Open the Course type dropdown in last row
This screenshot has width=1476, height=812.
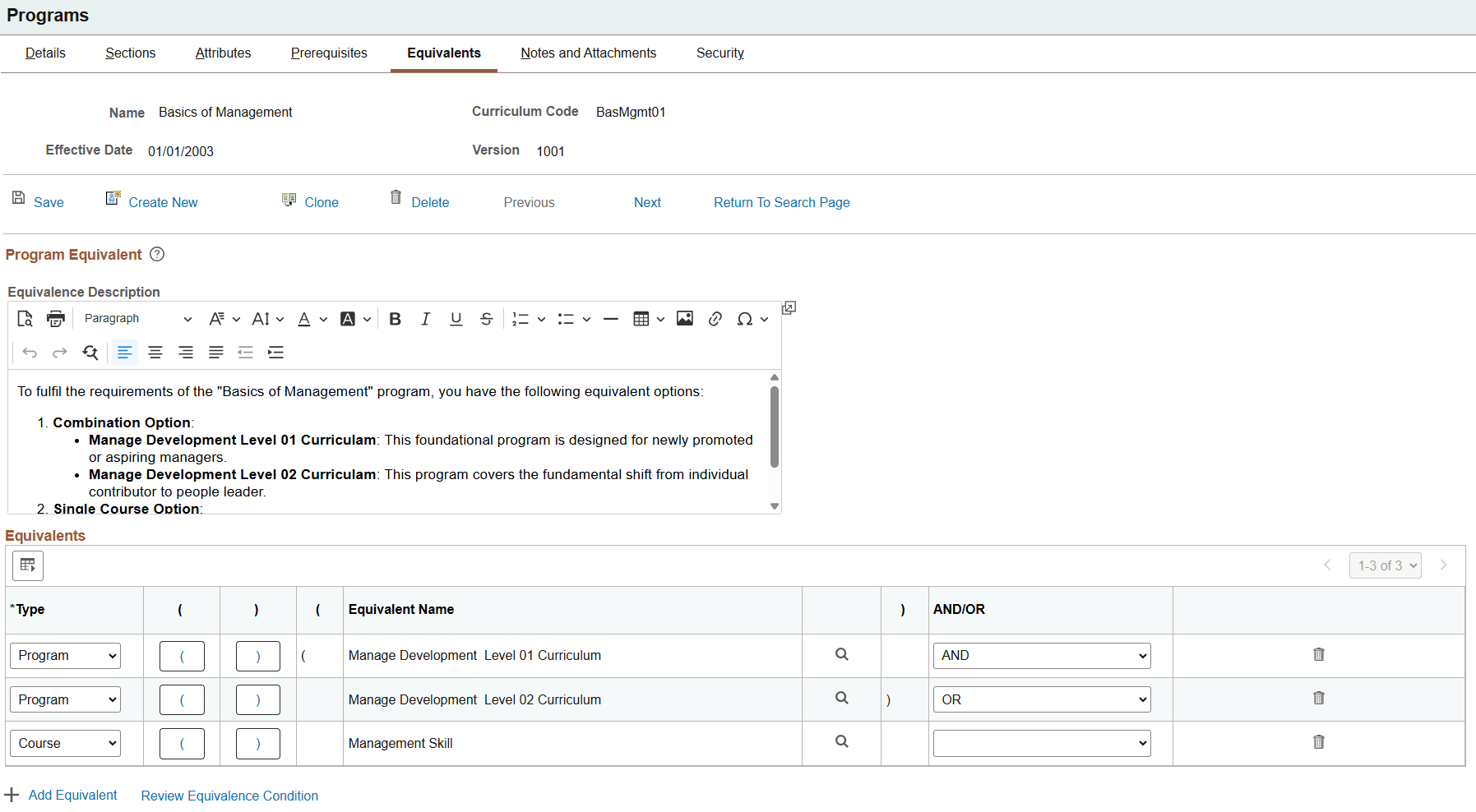tap(64, 742)
